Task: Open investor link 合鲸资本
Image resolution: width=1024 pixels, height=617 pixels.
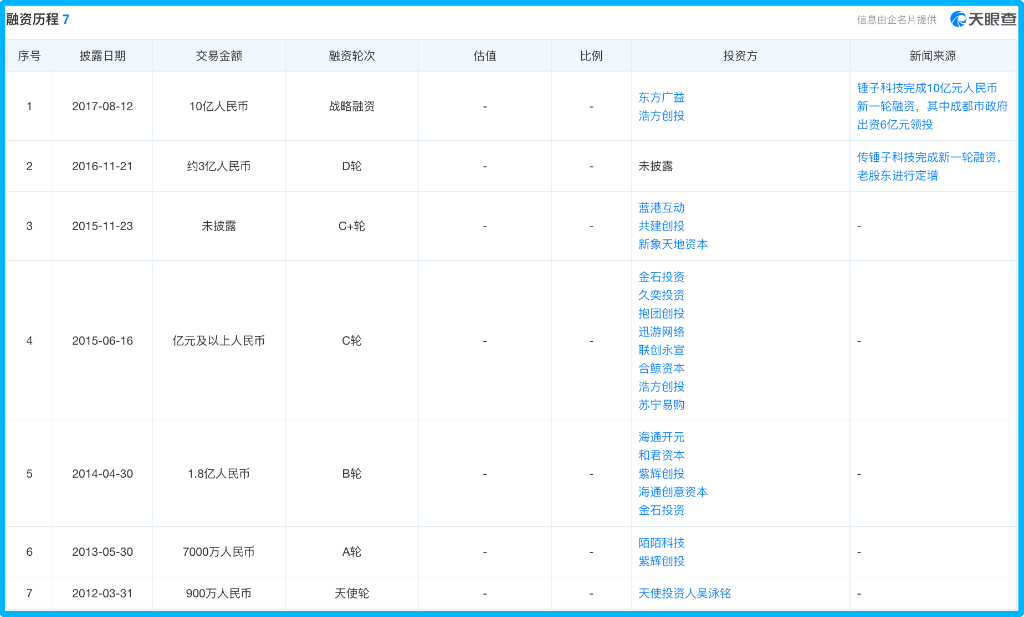Action: click(661, 368)
